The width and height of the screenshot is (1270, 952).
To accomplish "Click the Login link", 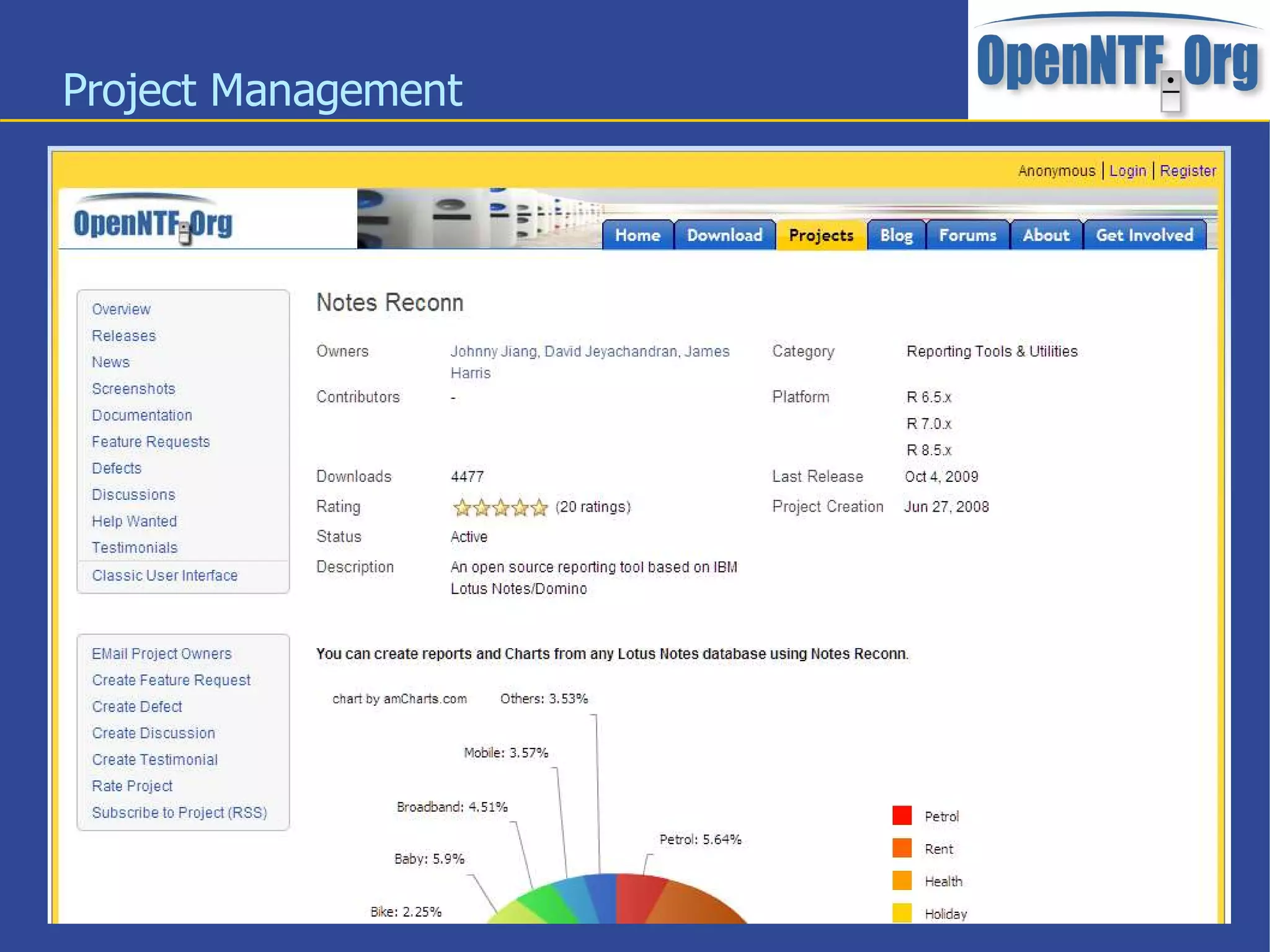I will [1127, 171].
